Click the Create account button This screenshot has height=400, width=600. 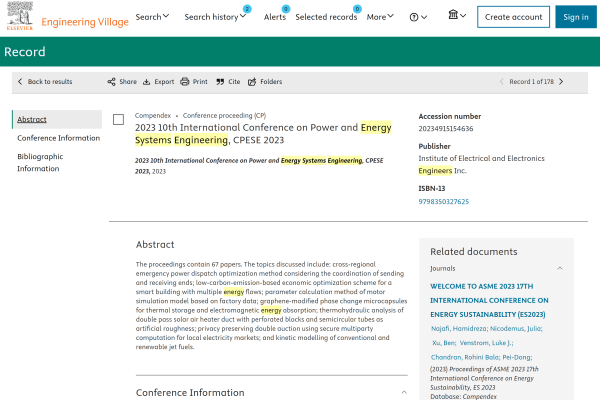click(x=513, y=17)
